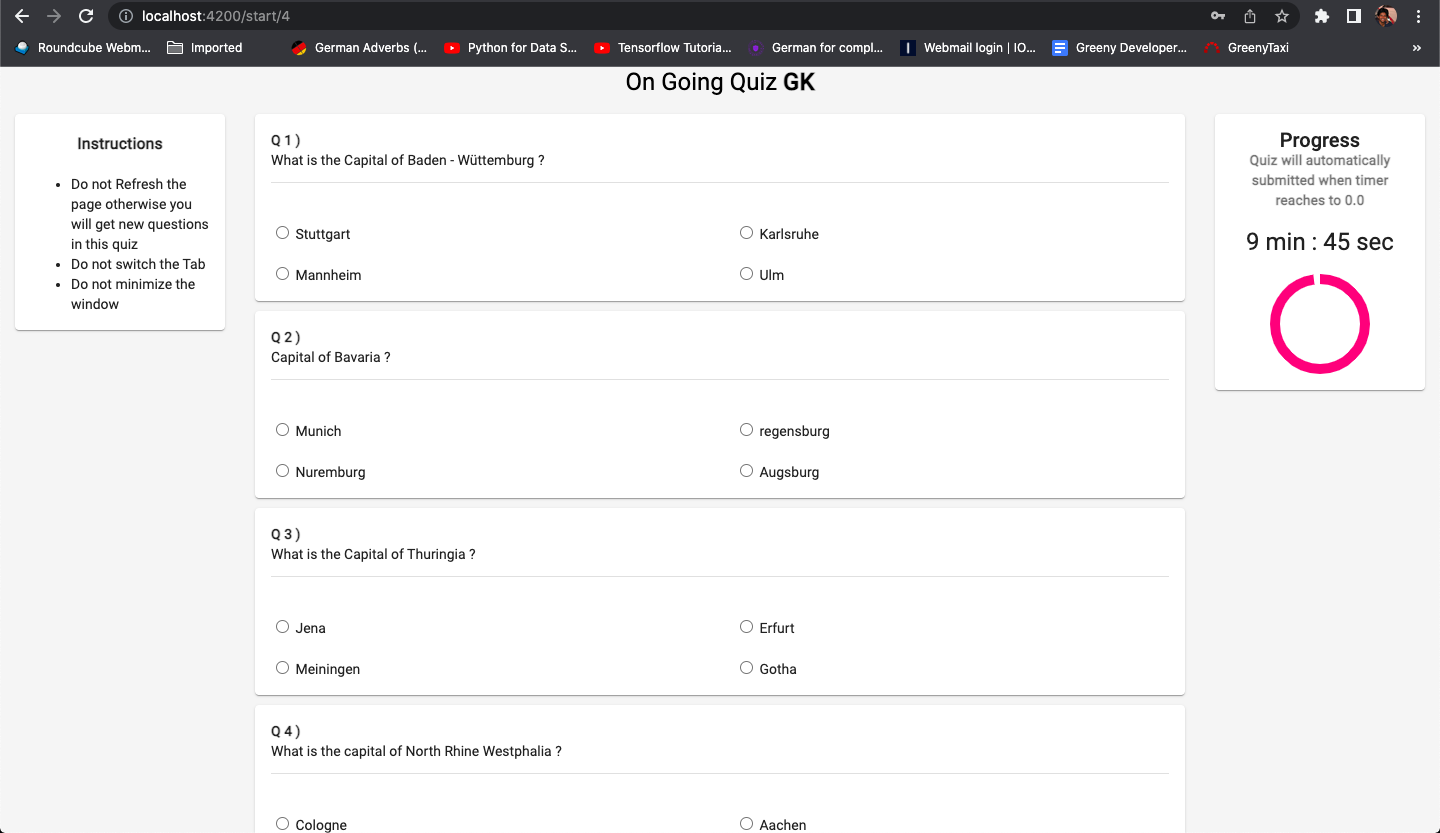Screen dimensions: 1440x833
Task: Open the Chrome three-dot menu
Action: pos(1419,15)
